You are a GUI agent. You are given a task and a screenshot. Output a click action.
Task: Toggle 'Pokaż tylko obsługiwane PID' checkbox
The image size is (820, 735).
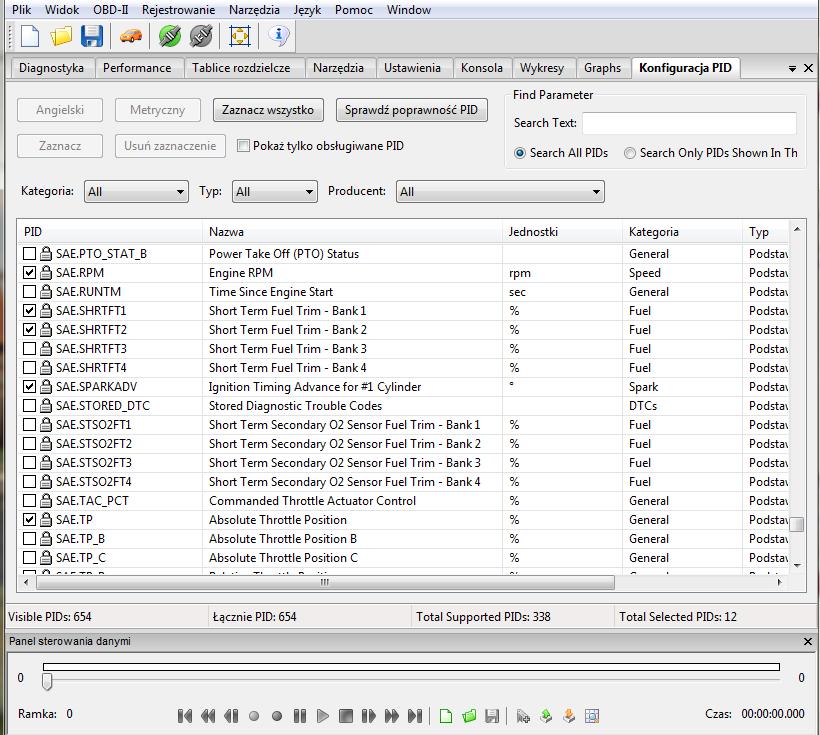243,146
